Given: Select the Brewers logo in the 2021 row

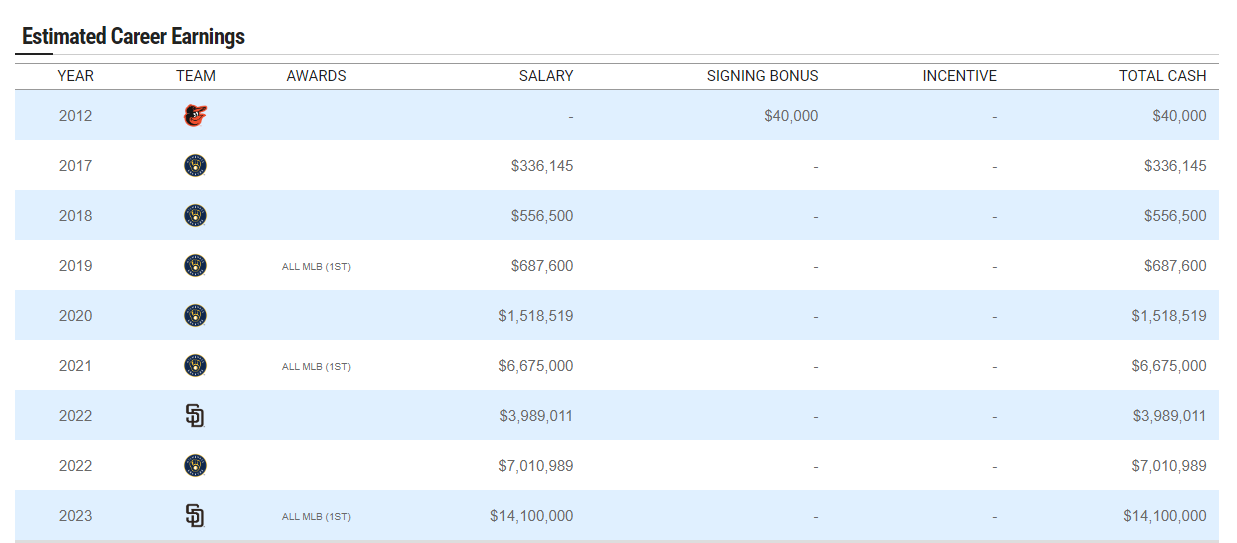Looking at the screenshot, I should point(195,366).
